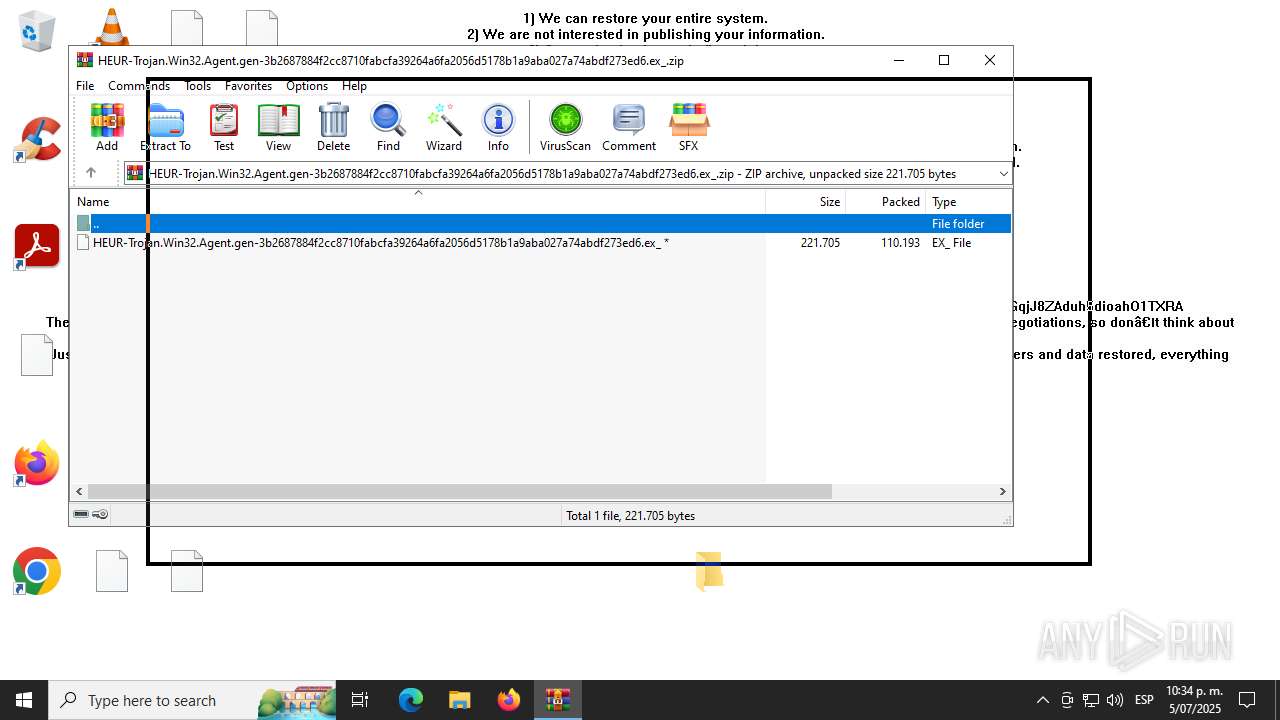Open the Firefox desktop shortcut
The height and width of the screenshot is (720, 1280).
[37, 464]
